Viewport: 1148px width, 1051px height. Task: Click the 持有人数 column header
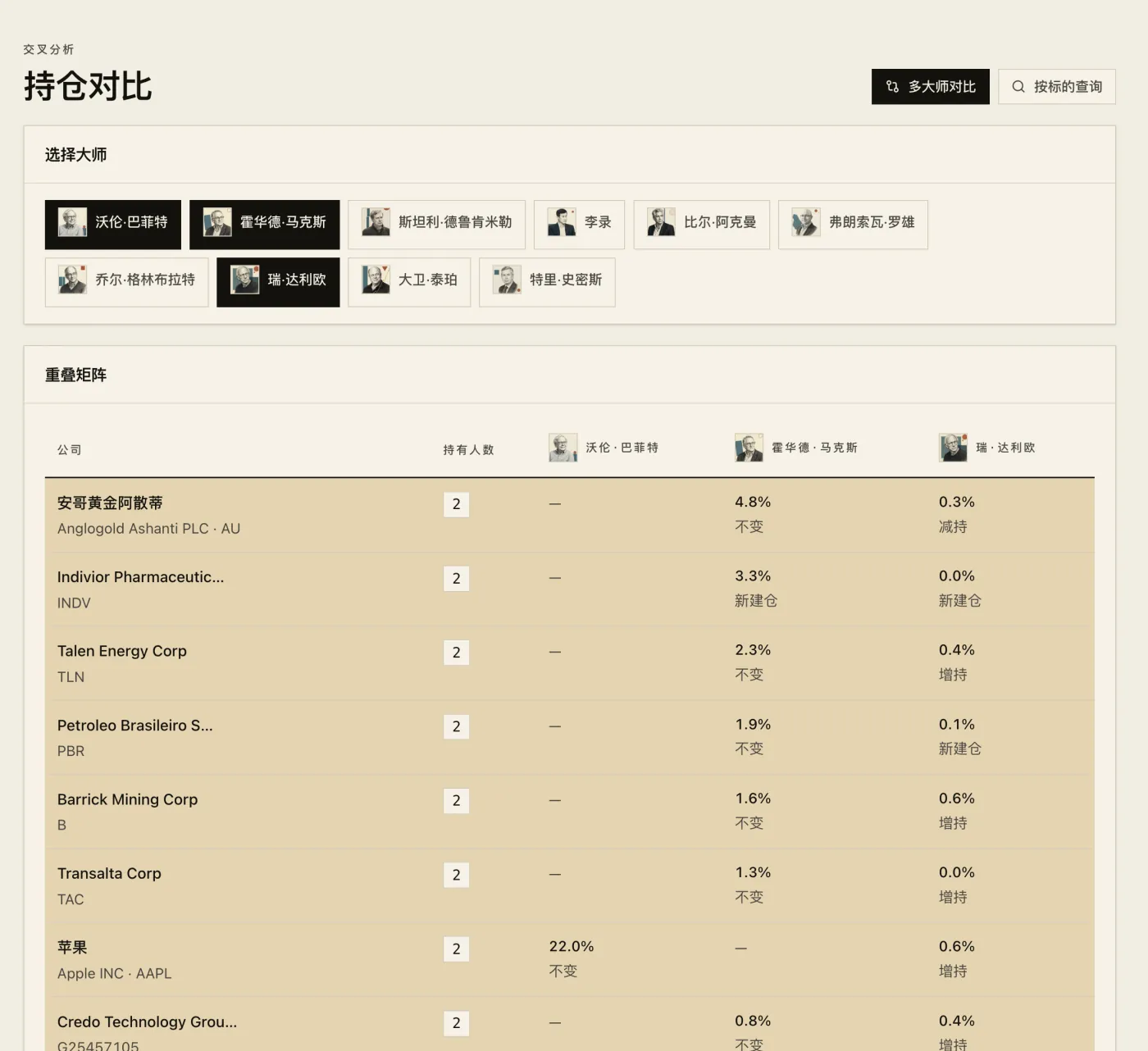[468, 450]
